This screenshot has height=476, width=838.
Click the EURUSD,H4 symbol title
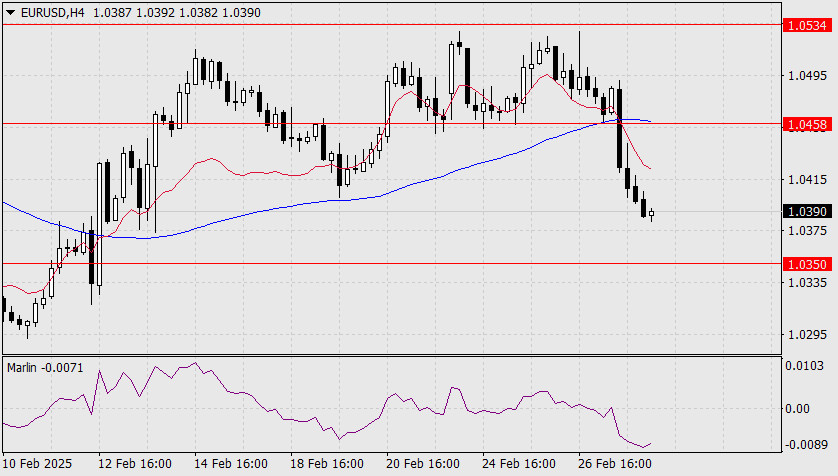pyautogui.click(x=52, y=13)
